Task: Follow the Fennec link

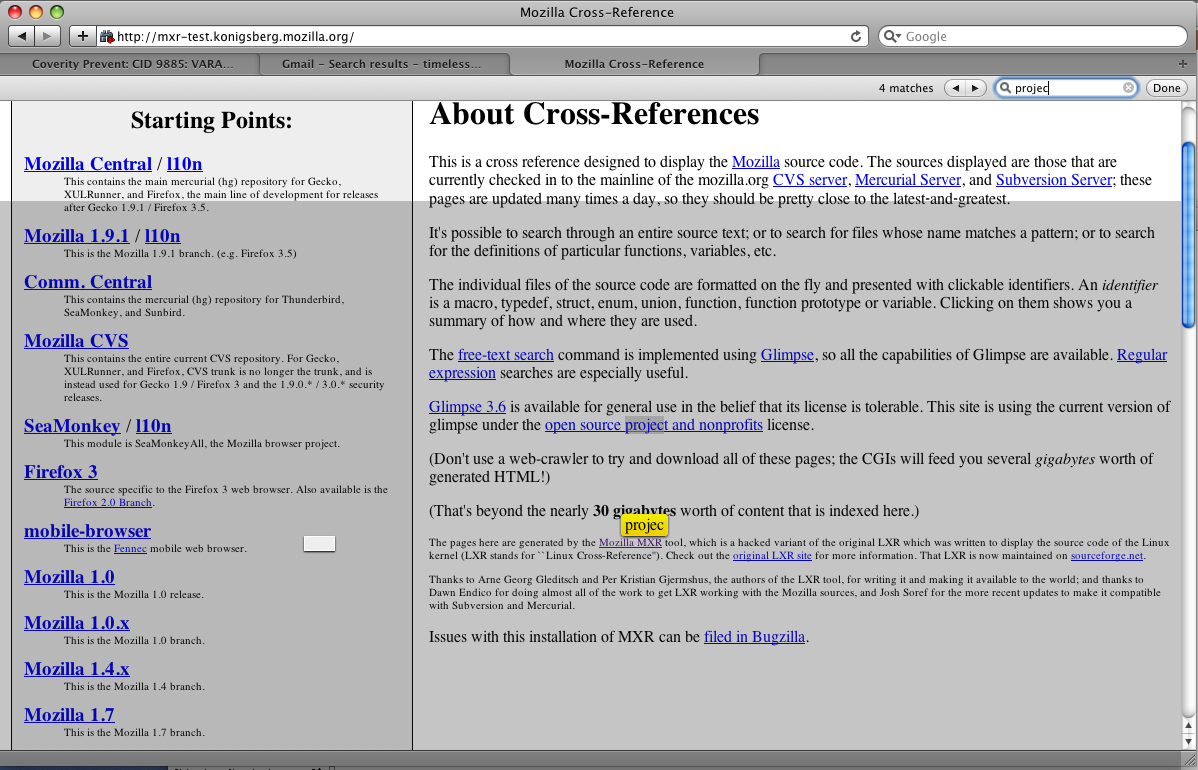Action: click(x=130, y=548)
